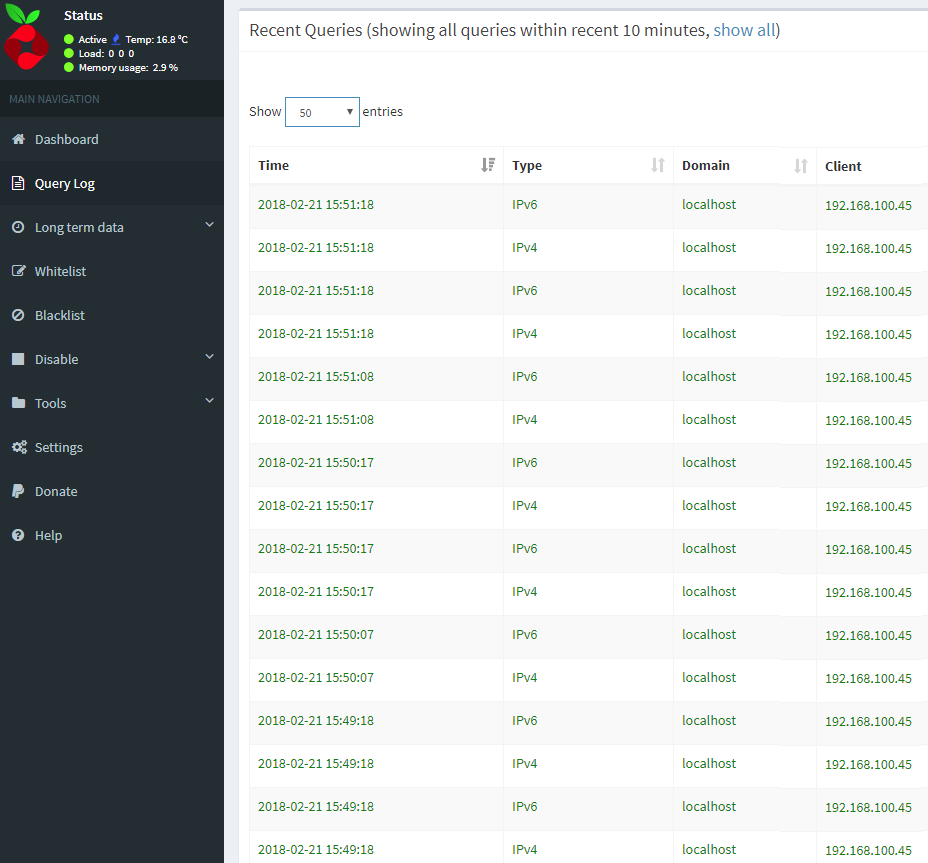The image size is (928, 863).
Task: Click the Client column header
Action: point(843,167)
